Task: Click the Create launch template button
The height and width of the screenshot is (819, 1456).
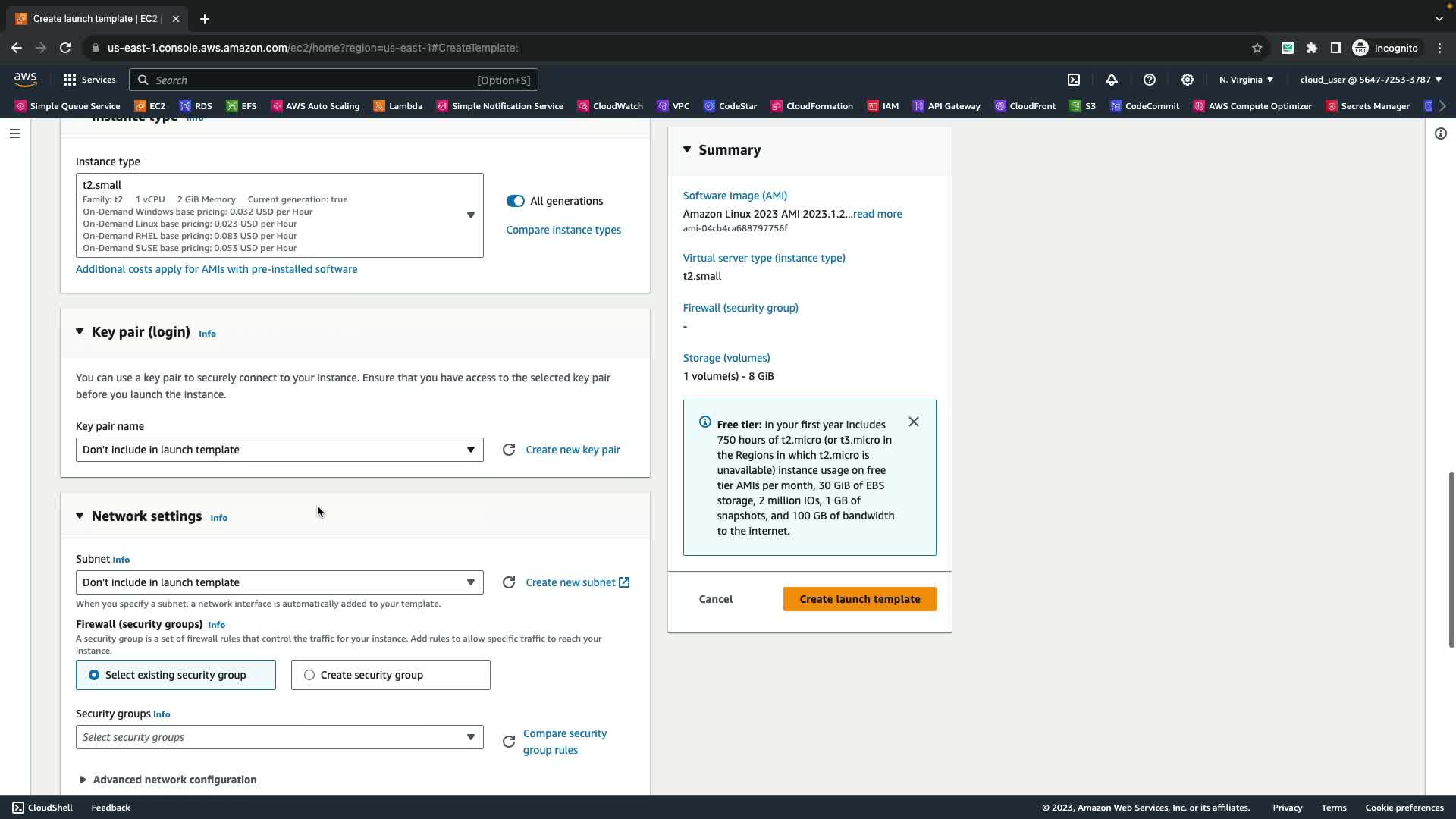Action: (x=859, y=599)
